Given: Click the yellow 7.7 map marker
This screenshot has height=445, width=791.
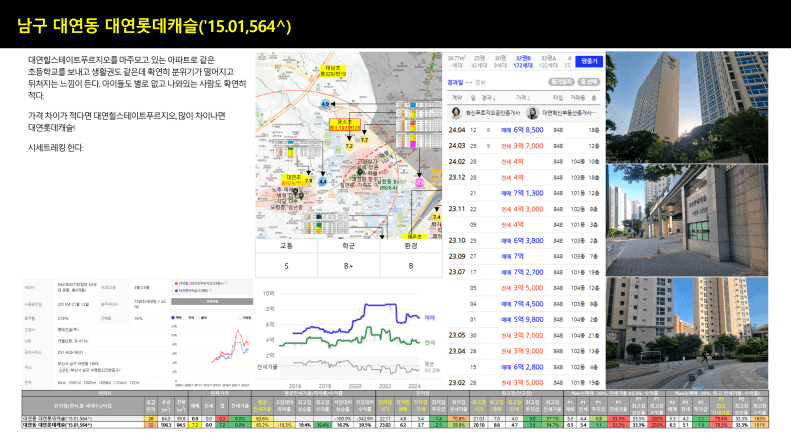Looking at the screenshot, I should point(364,140).
